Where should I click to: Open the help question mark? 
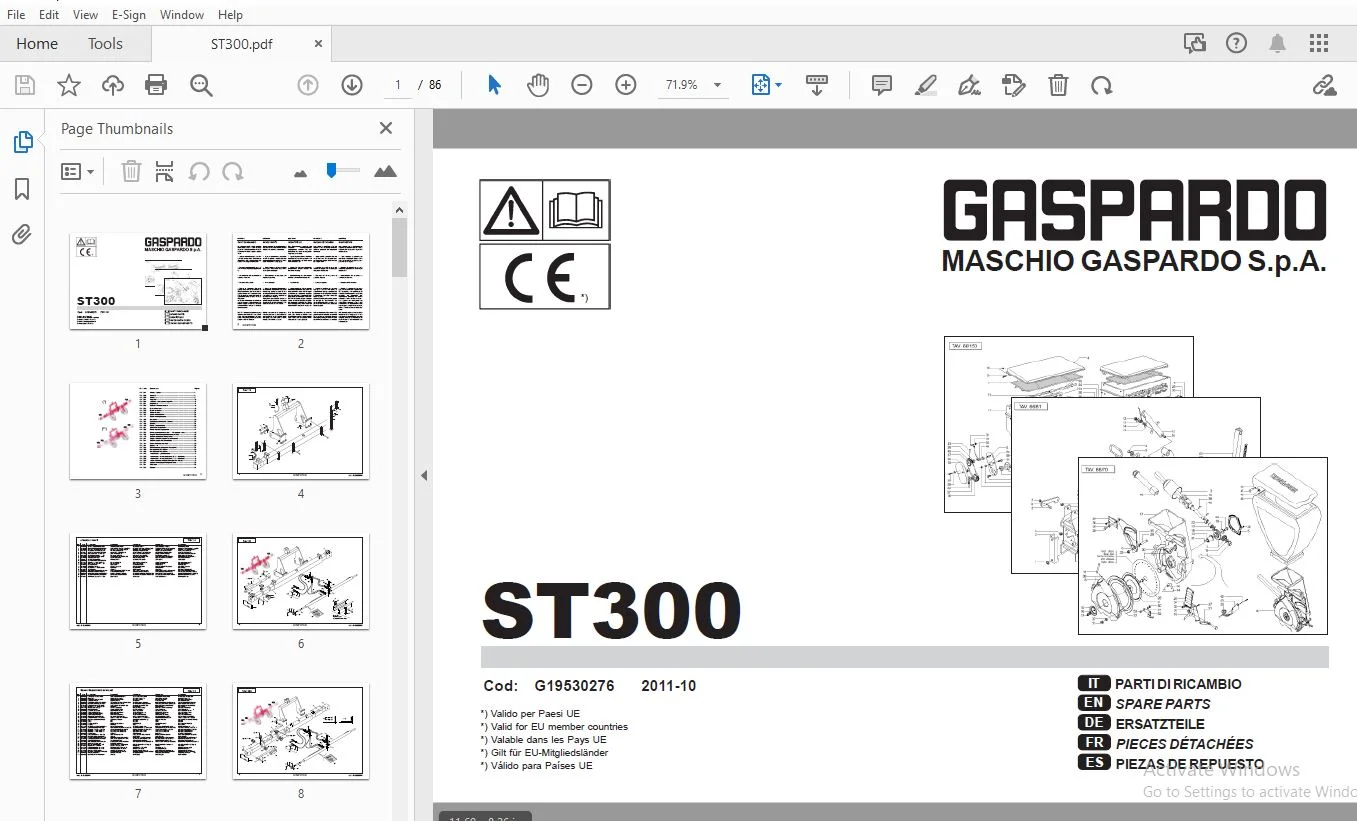[1237, 43]
